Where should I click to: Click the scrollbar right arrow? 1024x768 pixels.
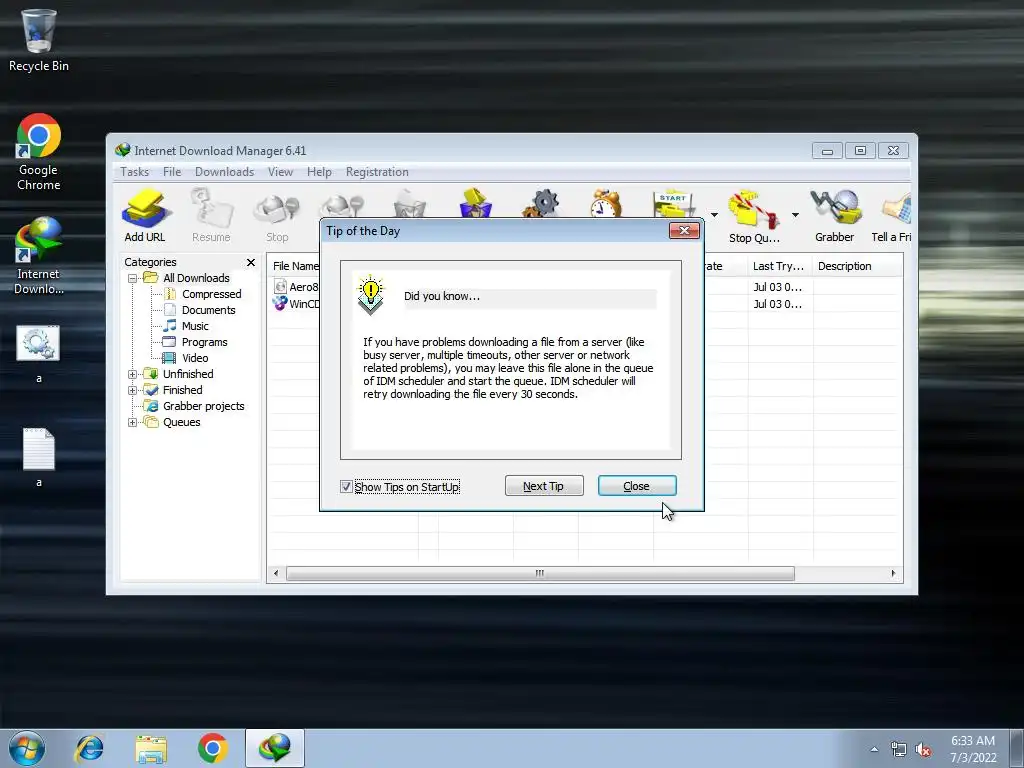[893, 573]
